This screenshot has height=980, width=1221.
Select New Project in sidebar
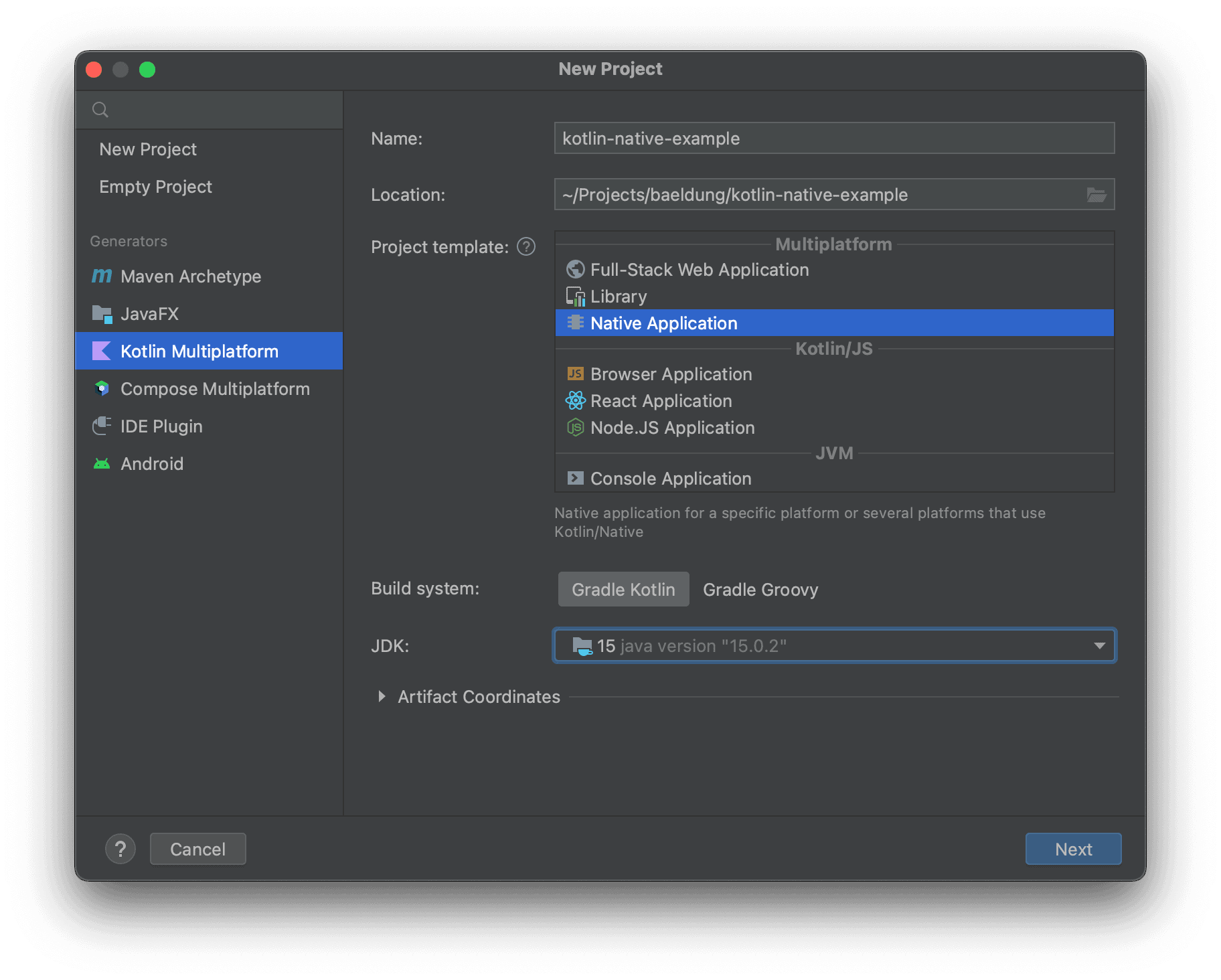pyautogui.click(x=209, y=149)
